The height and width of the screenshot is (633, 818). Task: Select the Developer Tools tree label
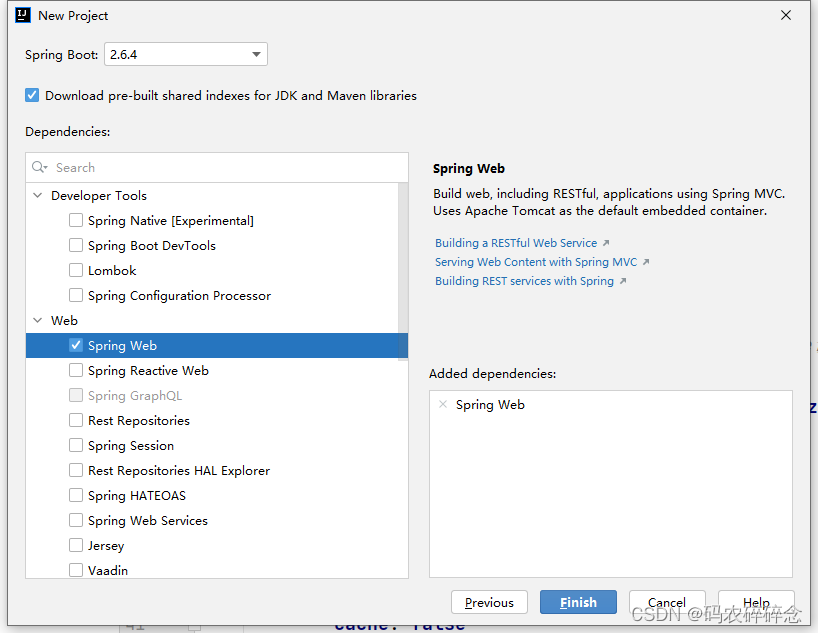pos(99,196)
